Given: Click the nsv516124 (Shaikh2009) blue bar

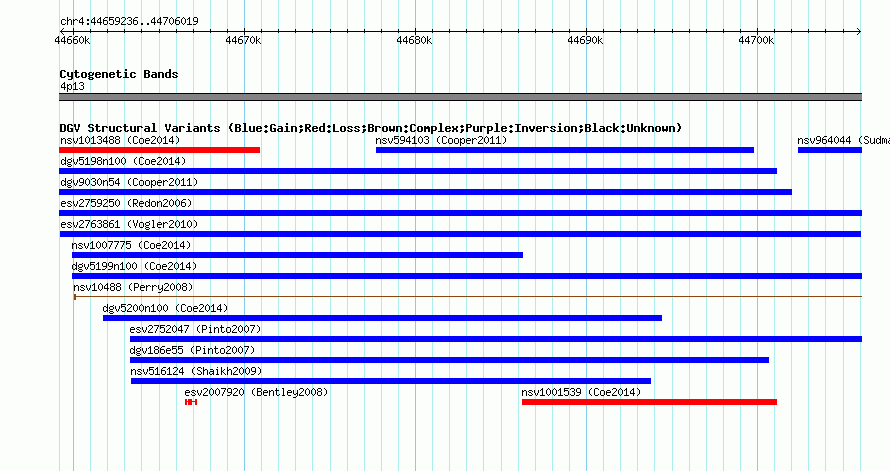Looking at the screenshot, I should click(391, 381).
